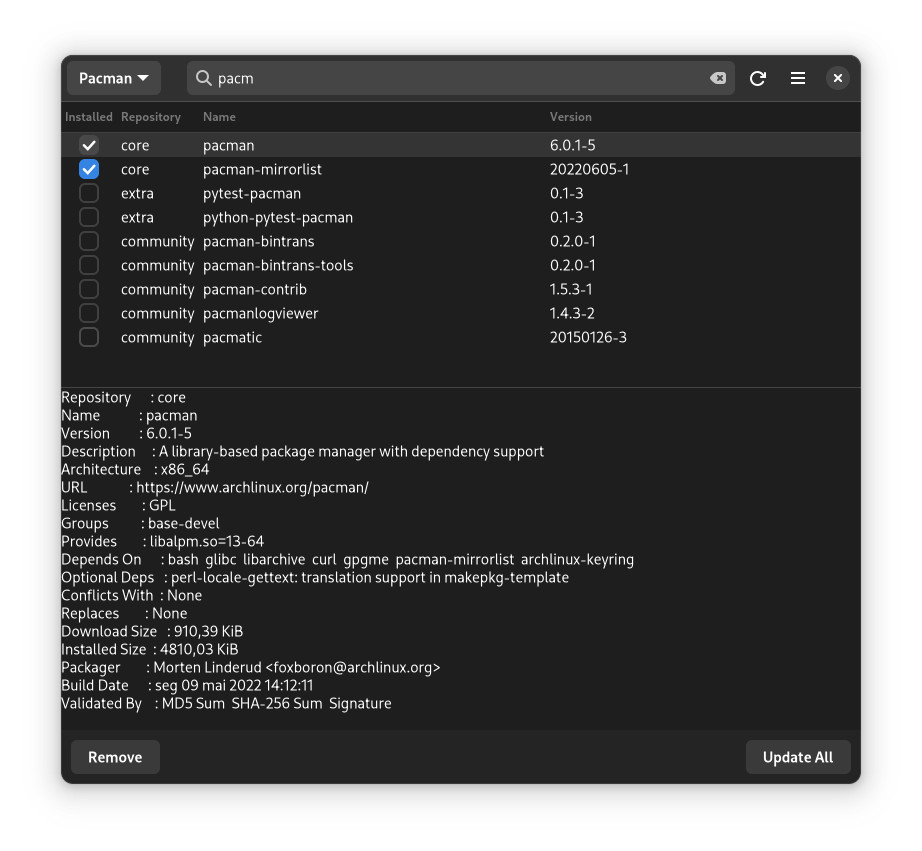Click 'x86_64' architecture value
This screenshot has height=851, width=922.
pyautogui.click(x=185, y=469)
